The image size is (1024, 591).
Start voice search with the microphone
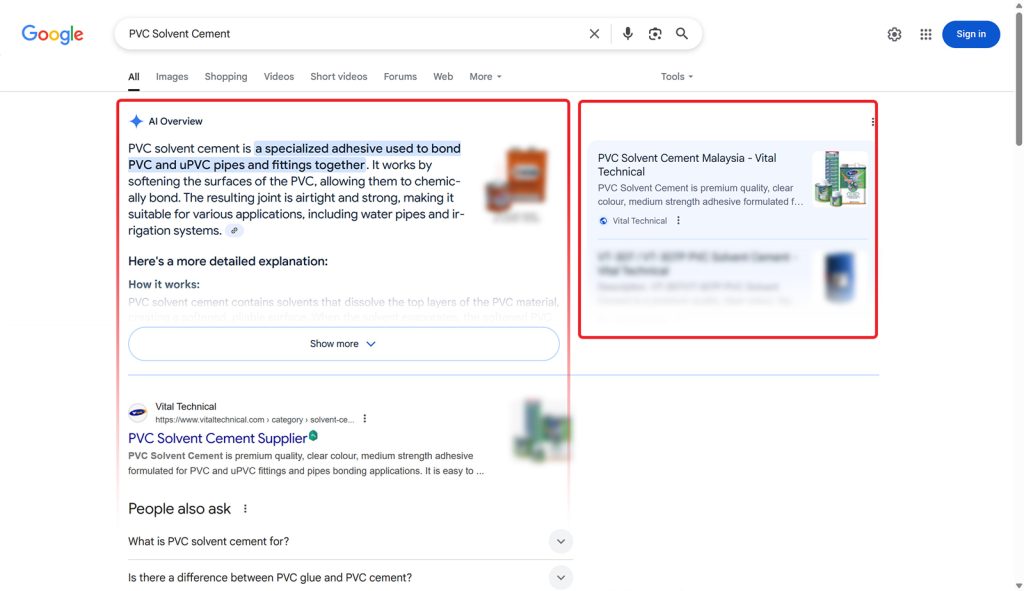tap(628, 34)
